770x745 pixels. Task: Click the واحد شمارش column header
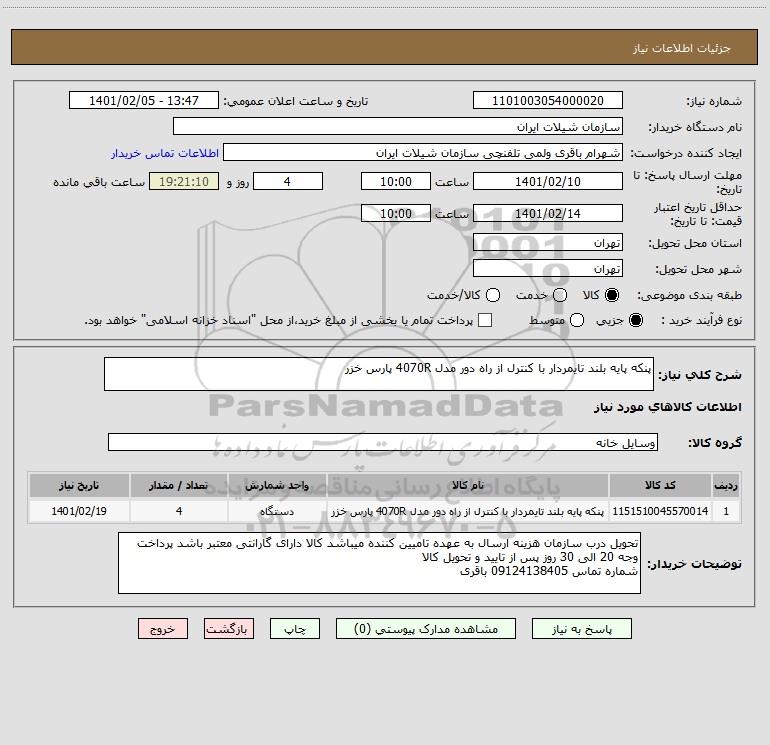[x=277, y=485]
